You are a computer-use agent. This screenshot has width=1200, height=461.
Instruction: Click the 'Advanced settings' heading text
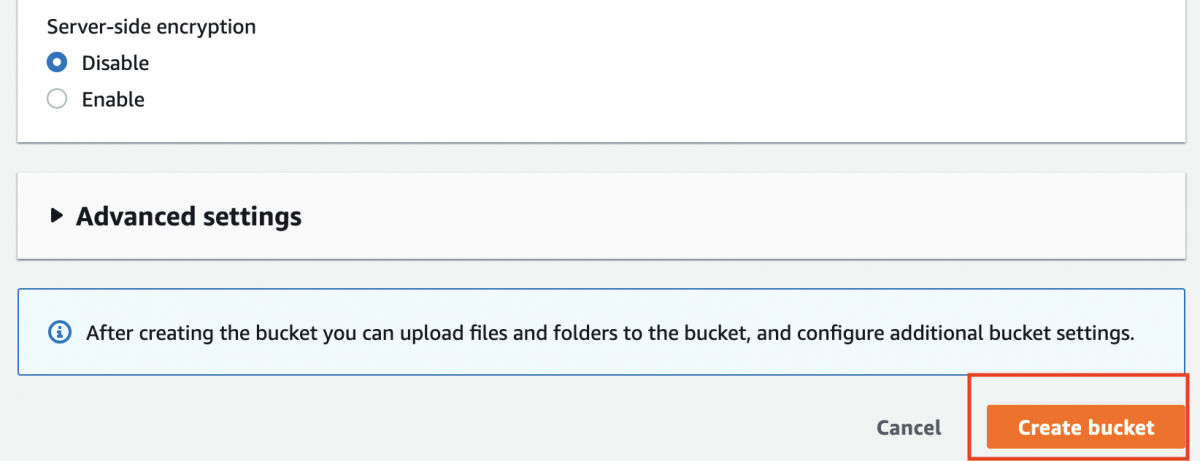188,216
